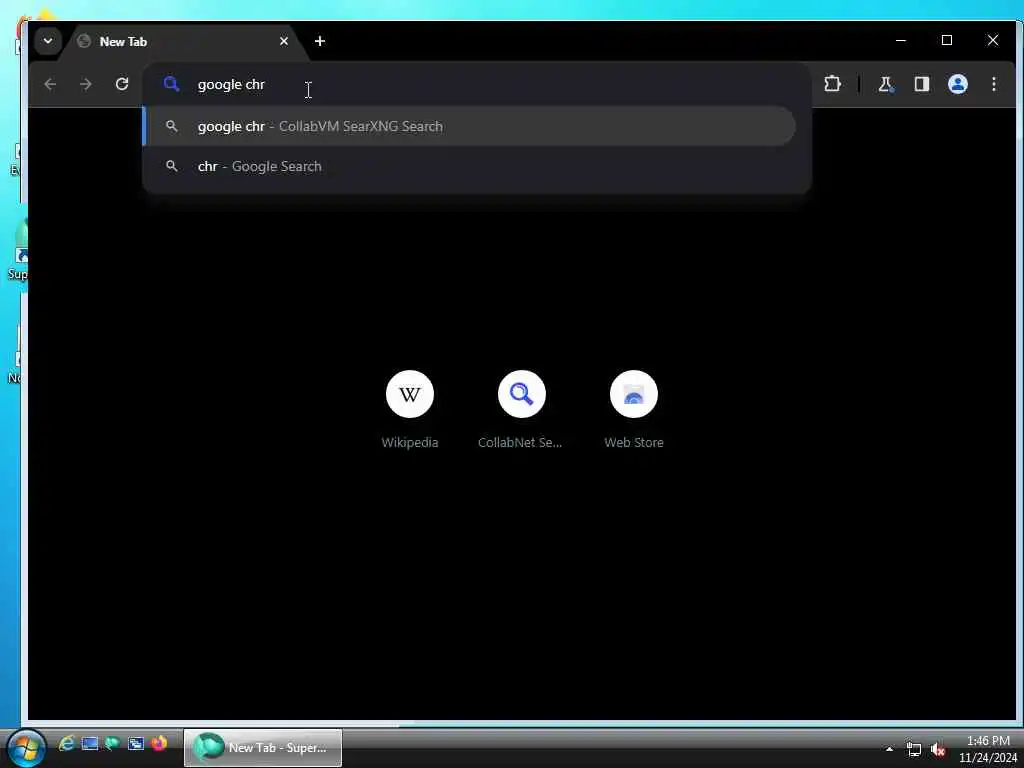This screenshot has height=768, width=1024.
Task: Click the New Tab - Super... taskbar button
Action: [x=263, y=748]
